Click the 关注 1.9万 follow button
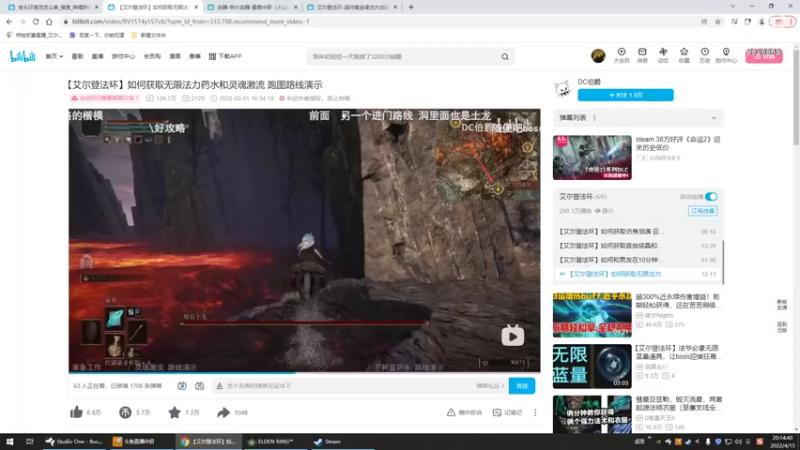Image resolution: width=800 pixels, height=450 pixels. coord(626,95)
